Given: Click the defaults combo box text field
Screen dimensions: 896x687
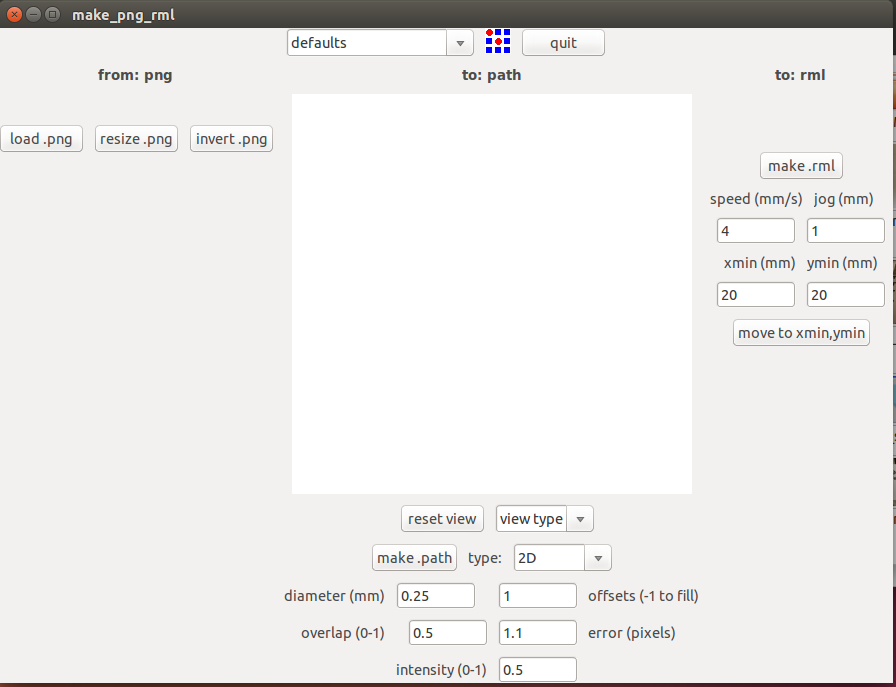Looking at the screenshot, I should pos(367,43).
